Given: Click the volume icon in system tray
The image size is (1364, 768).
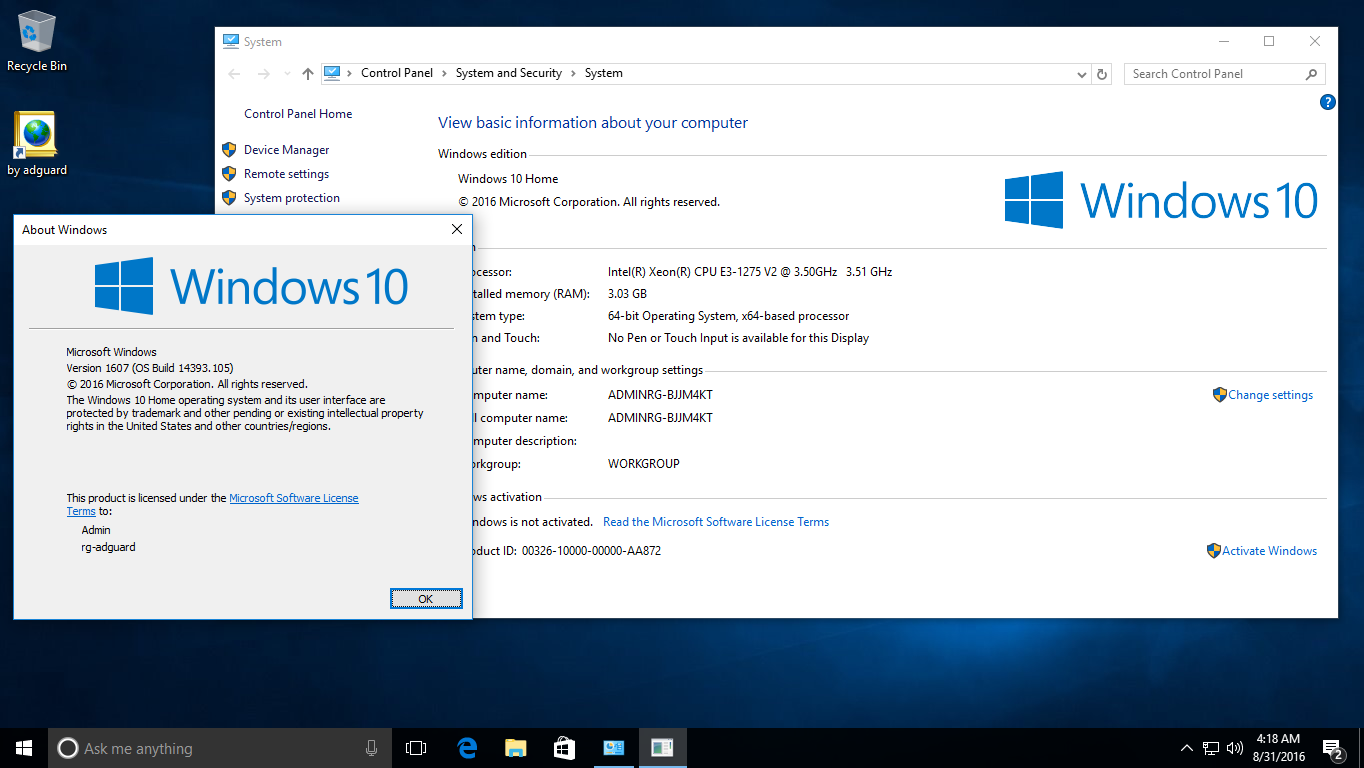Looking at the screenshot, I should pos(1235,748).
